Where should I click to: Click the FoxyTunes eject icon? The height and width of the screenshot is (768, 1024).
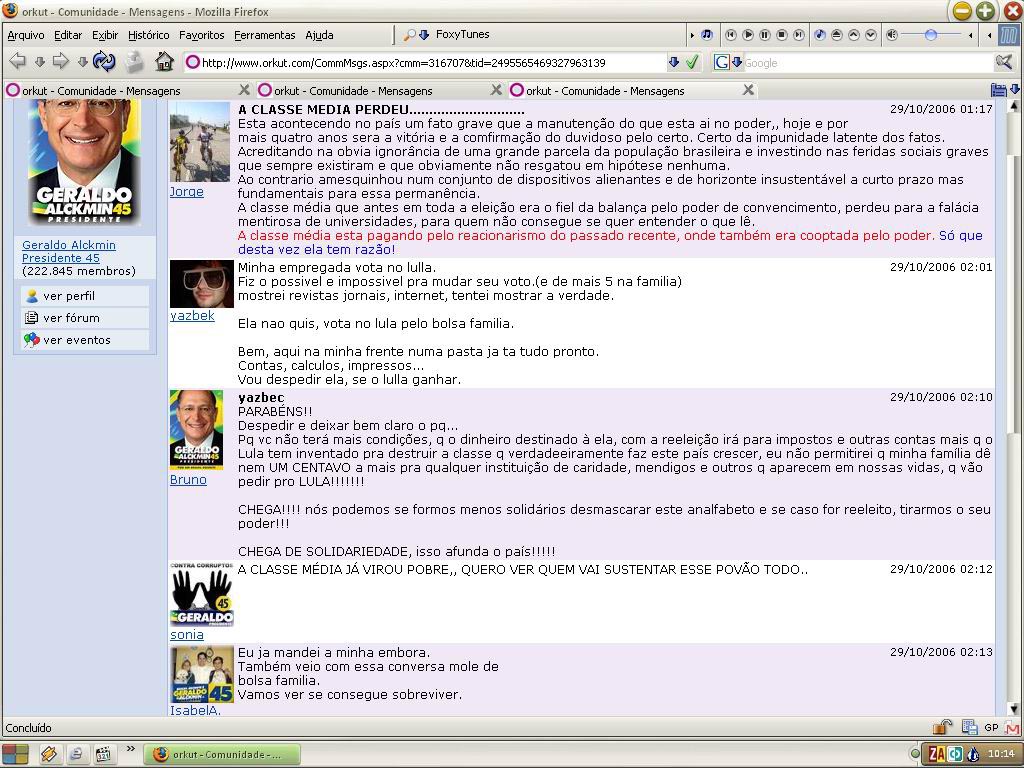click(837, 35)
